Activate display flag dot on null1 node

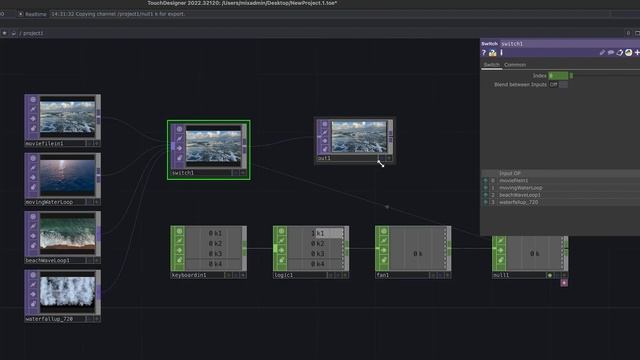point(550,276)
